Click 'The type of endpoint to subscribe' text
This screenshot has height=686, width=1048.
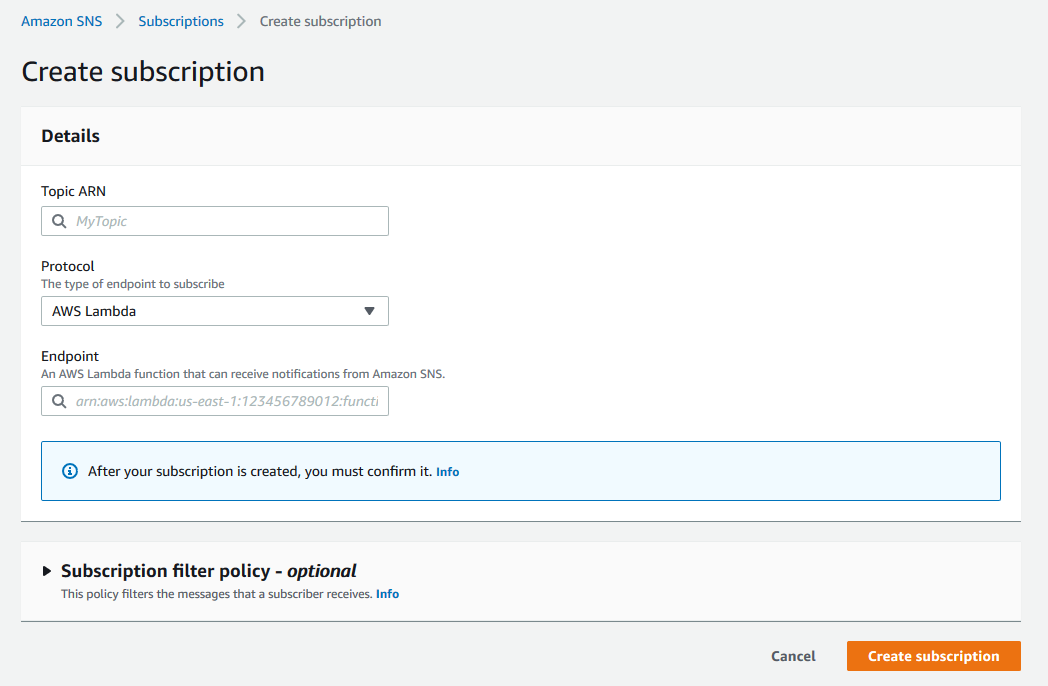pos(133,284)
